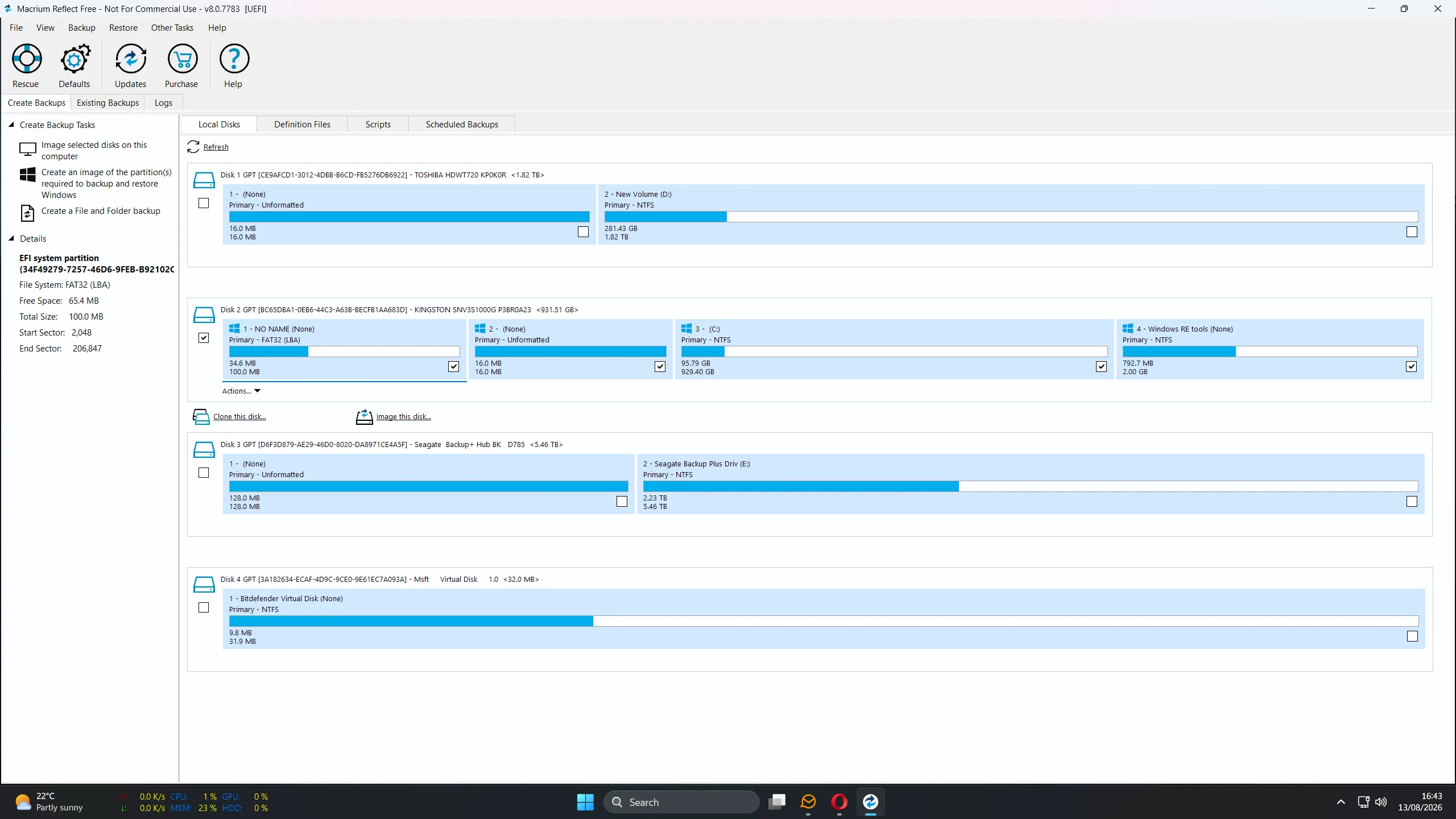Check for Updates using toolbar icon
Image resolution: width=1456 pixels, height=819 pixels.
(130, 59)
